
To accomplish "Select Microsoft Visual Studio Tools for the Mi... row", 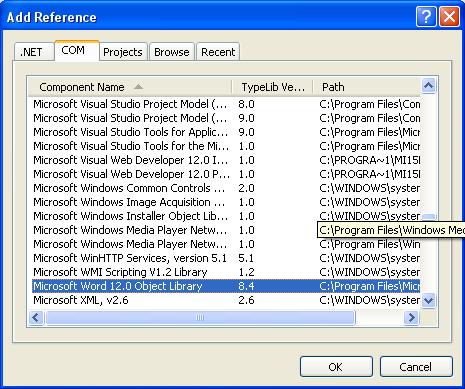I will point(226,146).
